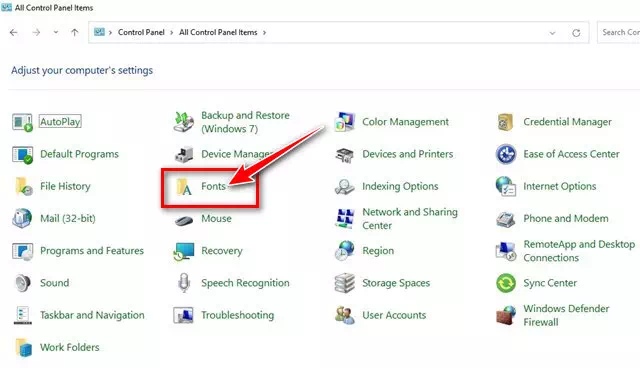Open the Indexing Options text link
The height and width of the screenshot is (368, 640).
tap(400, 186)
